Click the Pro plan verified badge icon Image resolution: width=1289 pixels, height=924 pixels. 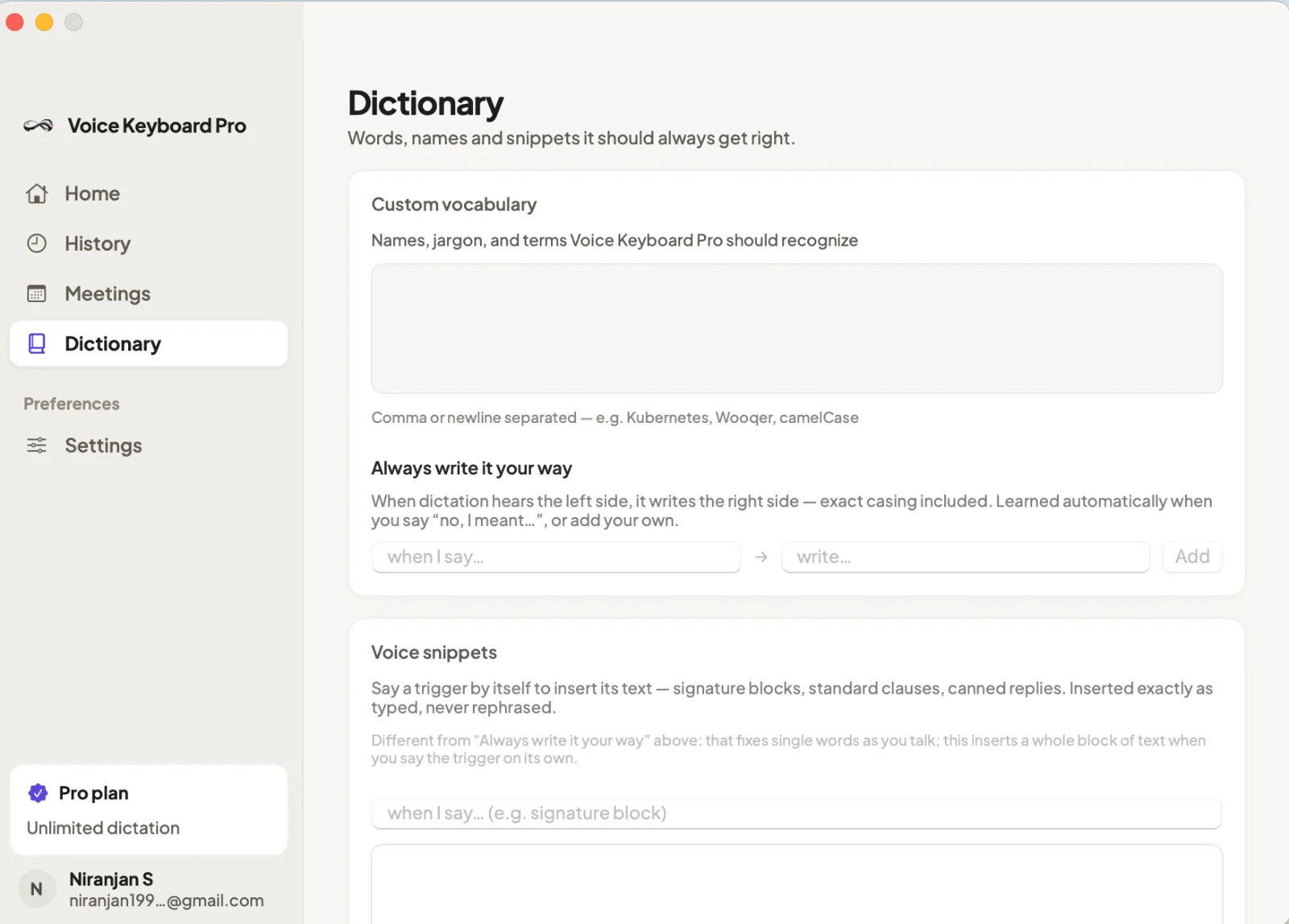38,793
